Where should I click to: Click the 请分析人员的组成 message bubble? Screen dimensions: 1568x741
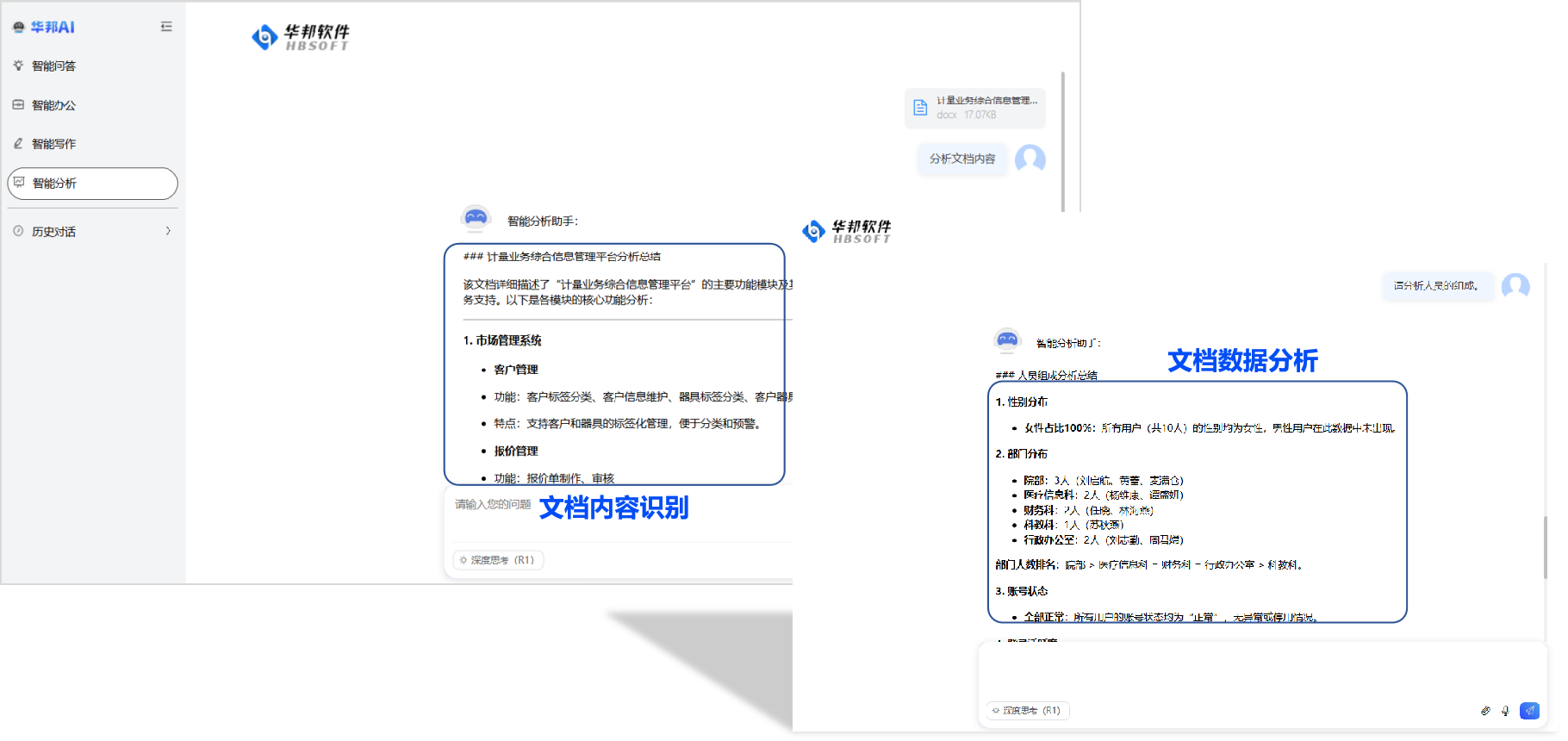(x=1436, y=285)
